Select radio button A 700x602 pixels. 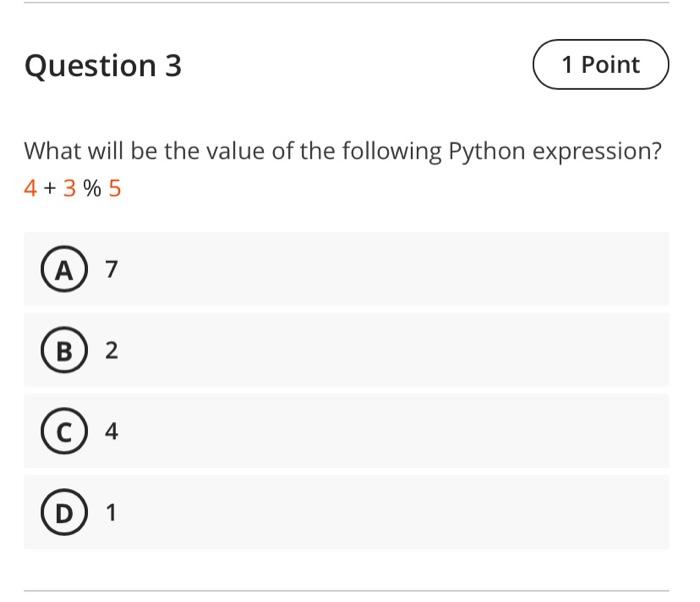click(x=63, y=269)
